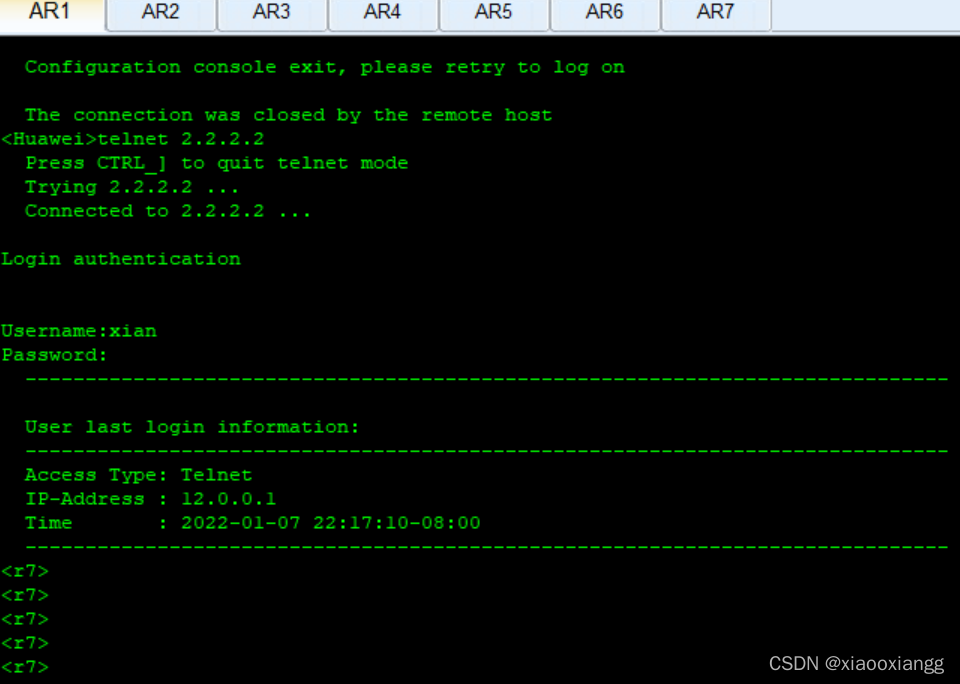The height and width of the screenshot is (684, 960).
Task: Click the connection closed by remote host line
Action: (288, 115)
